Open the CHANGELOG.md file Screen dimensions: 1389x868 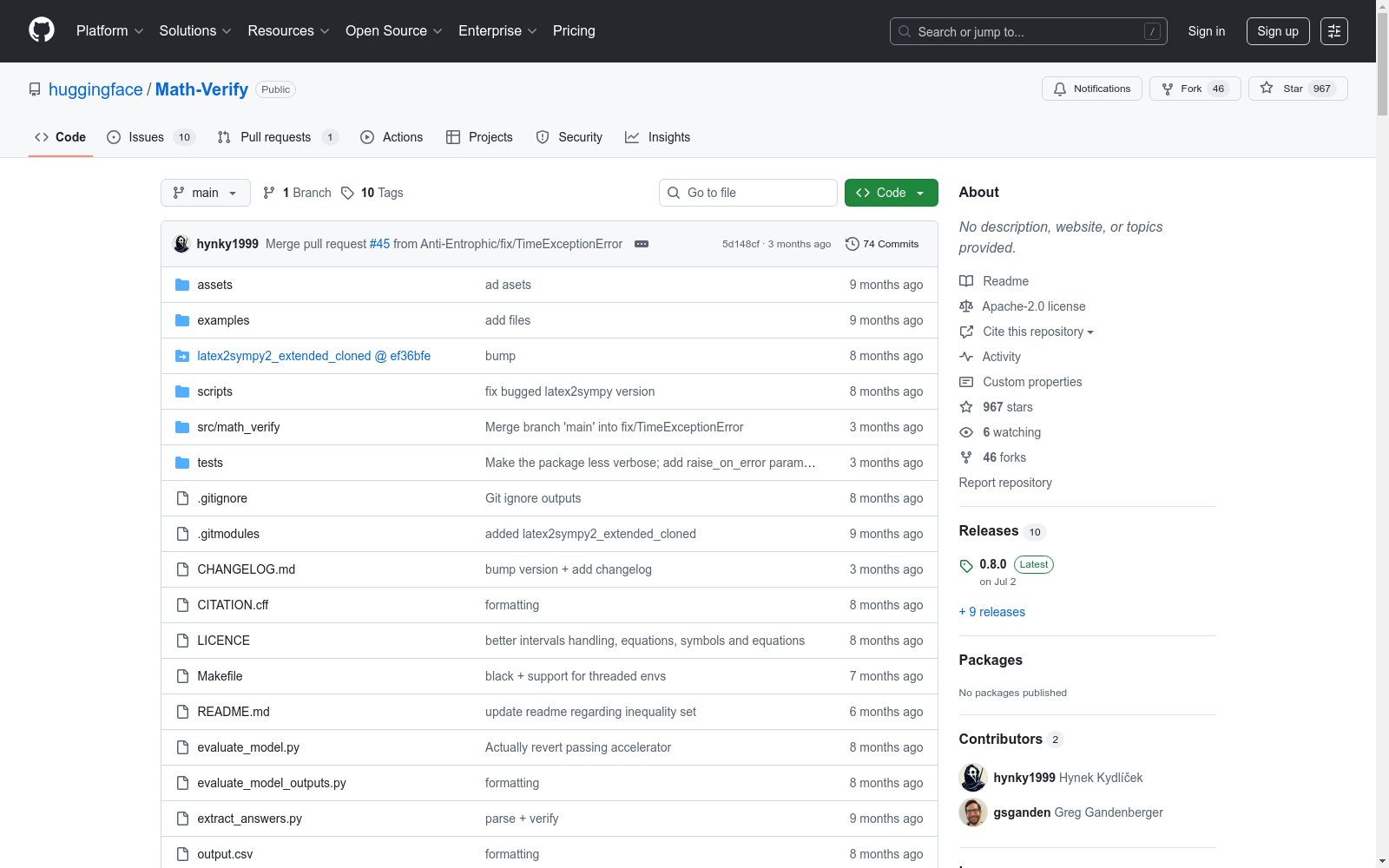[246, 569]
